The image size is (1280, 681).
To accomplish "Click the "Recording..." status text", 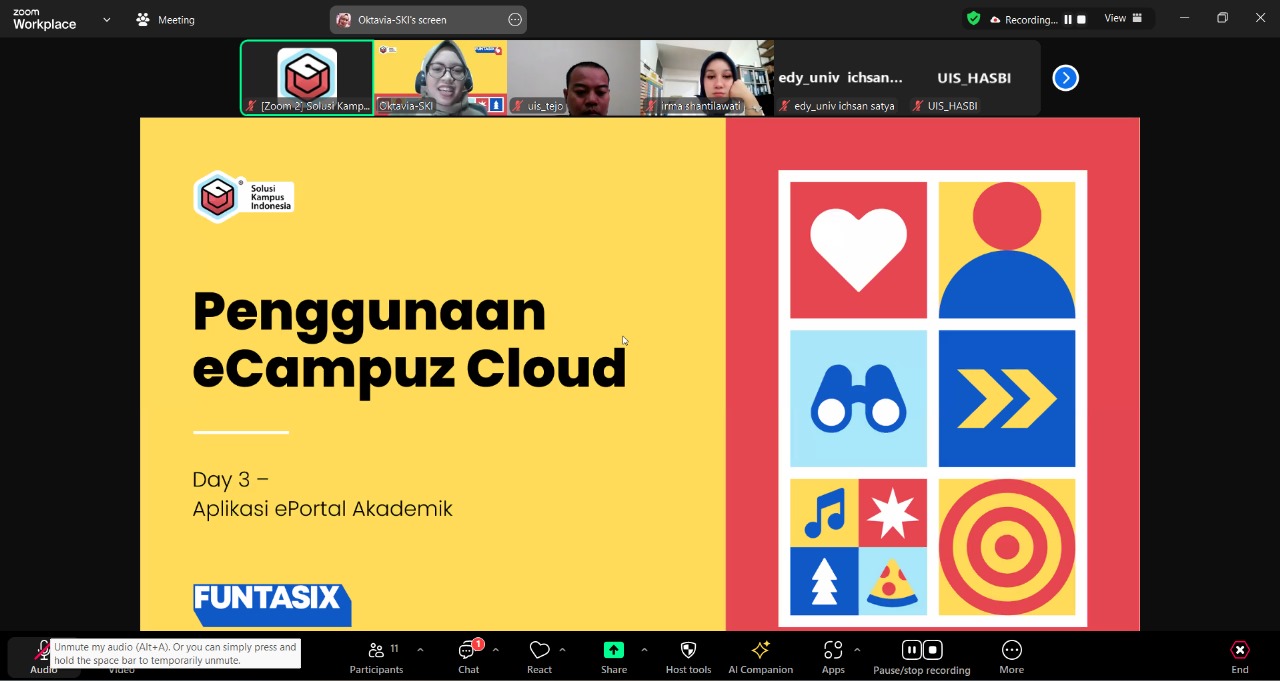I will [1031, 20].
